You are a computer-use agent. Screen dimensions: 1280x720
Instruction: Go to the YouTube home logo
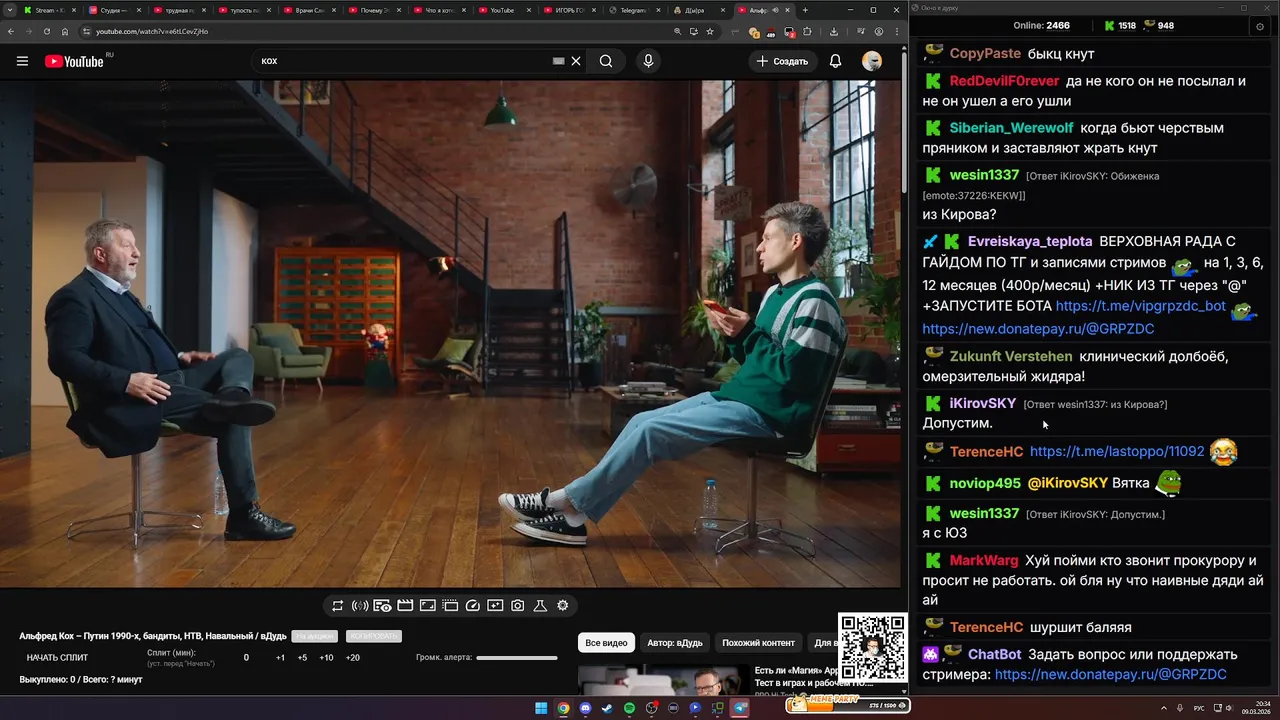click(x=74, y=61)
